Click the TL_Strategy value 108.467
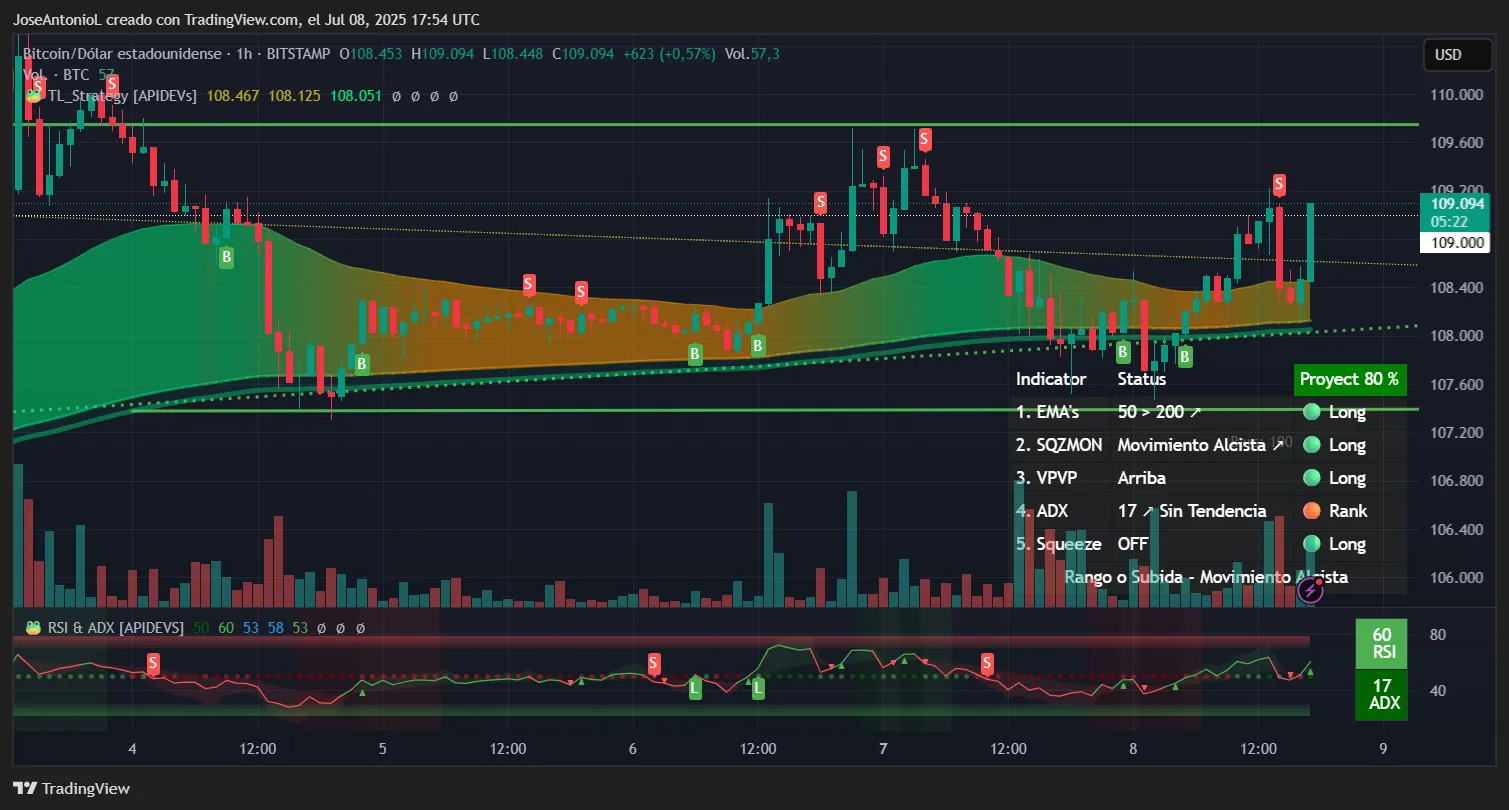Viewport: 1509px width, 810px height. pyautogui.click(x=233, y=96)
